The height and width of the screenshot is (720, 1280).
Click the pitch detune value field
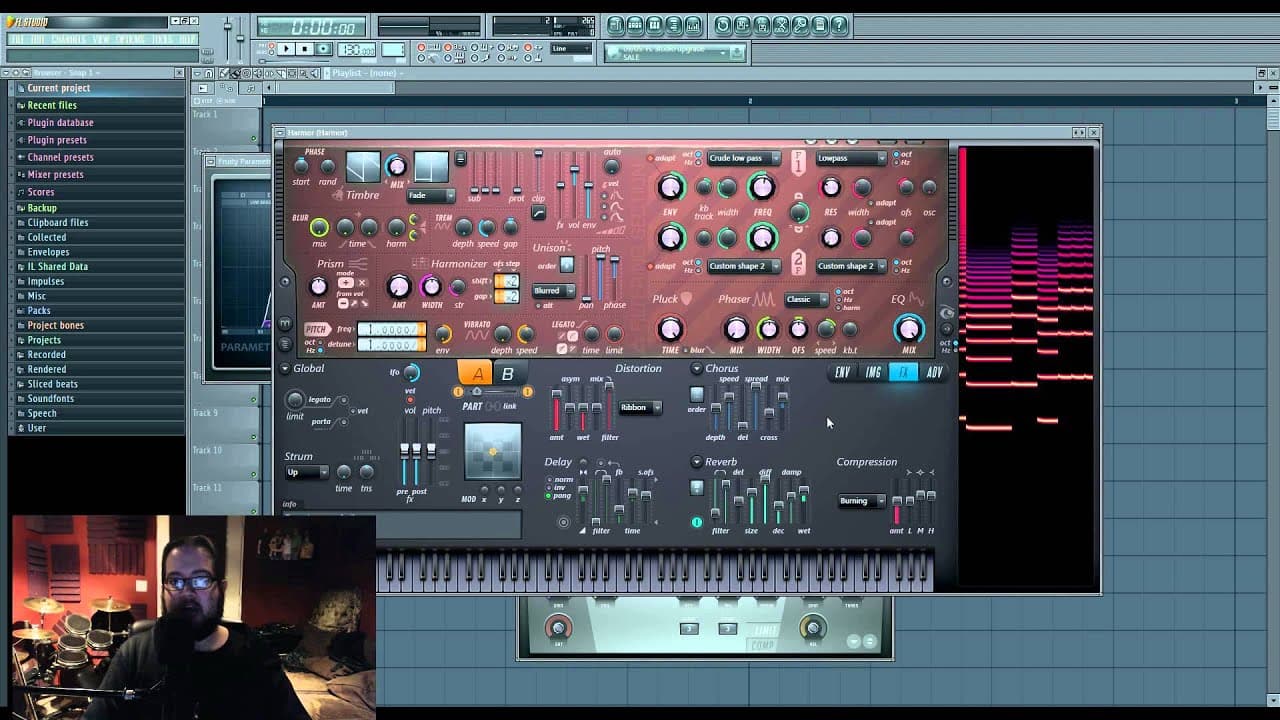[x=392, y=344]
